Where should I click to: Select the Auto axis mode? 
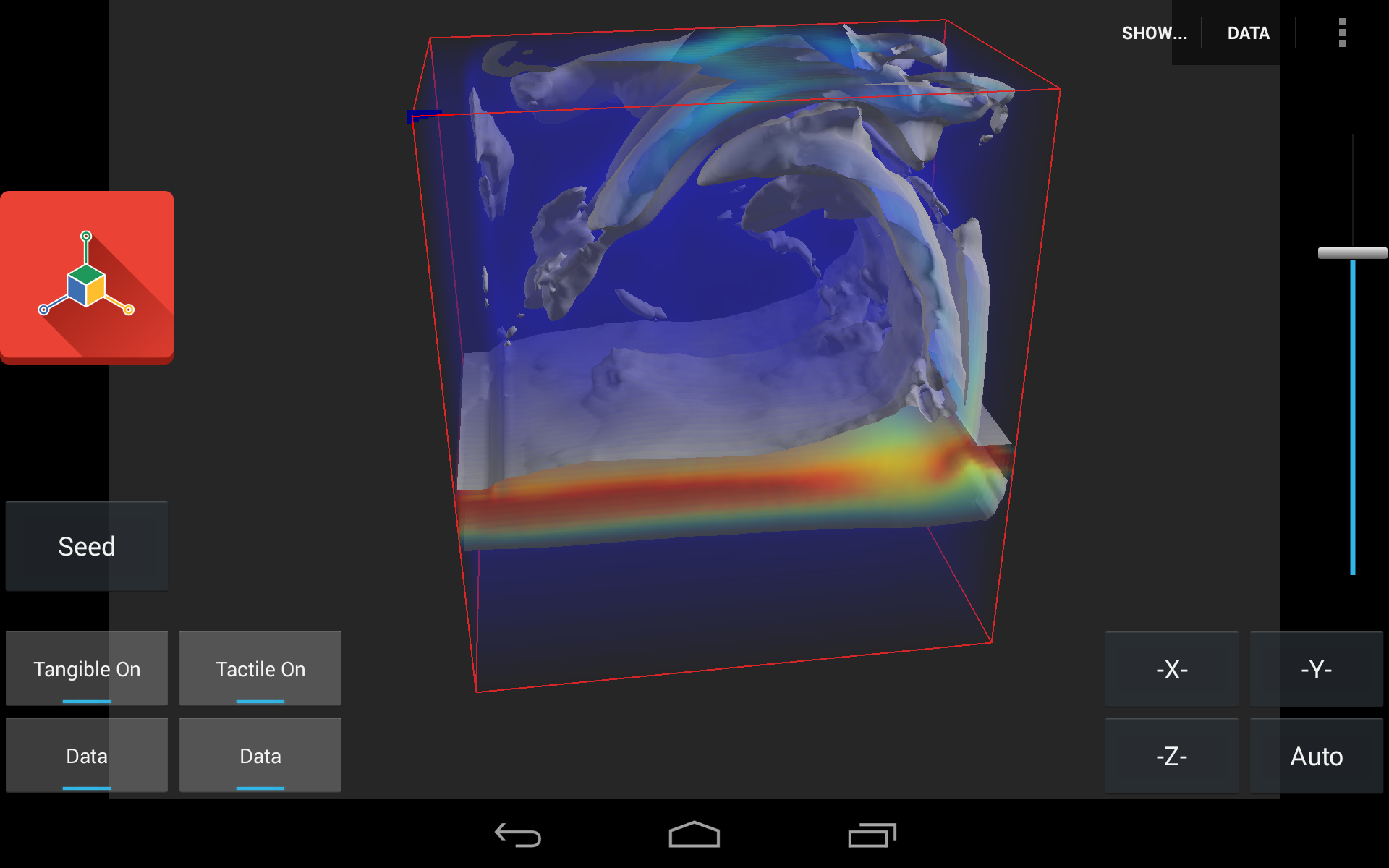(1316, 755)
